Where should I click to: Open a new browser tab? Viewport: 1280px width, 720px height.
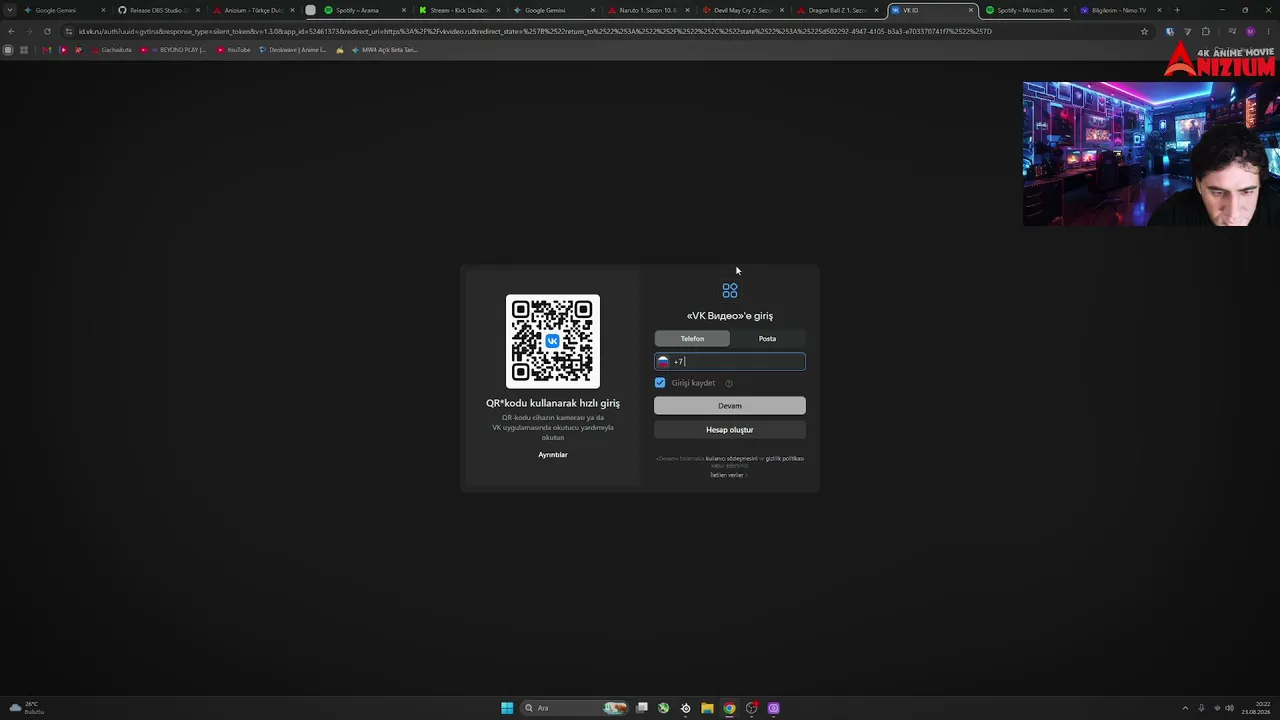pyautogui.click(x=1177, y=10)
